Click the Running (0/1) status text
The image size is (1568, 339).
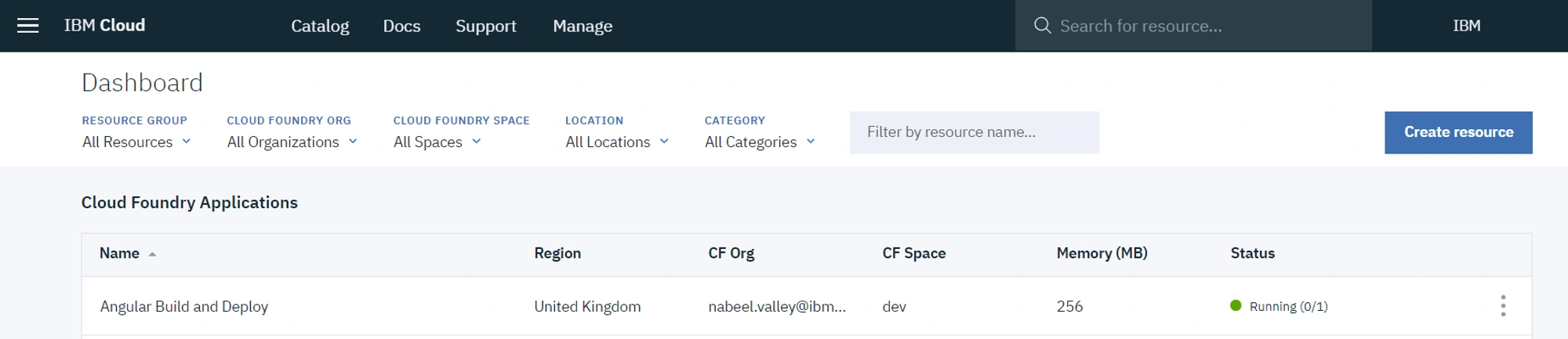1289,306
